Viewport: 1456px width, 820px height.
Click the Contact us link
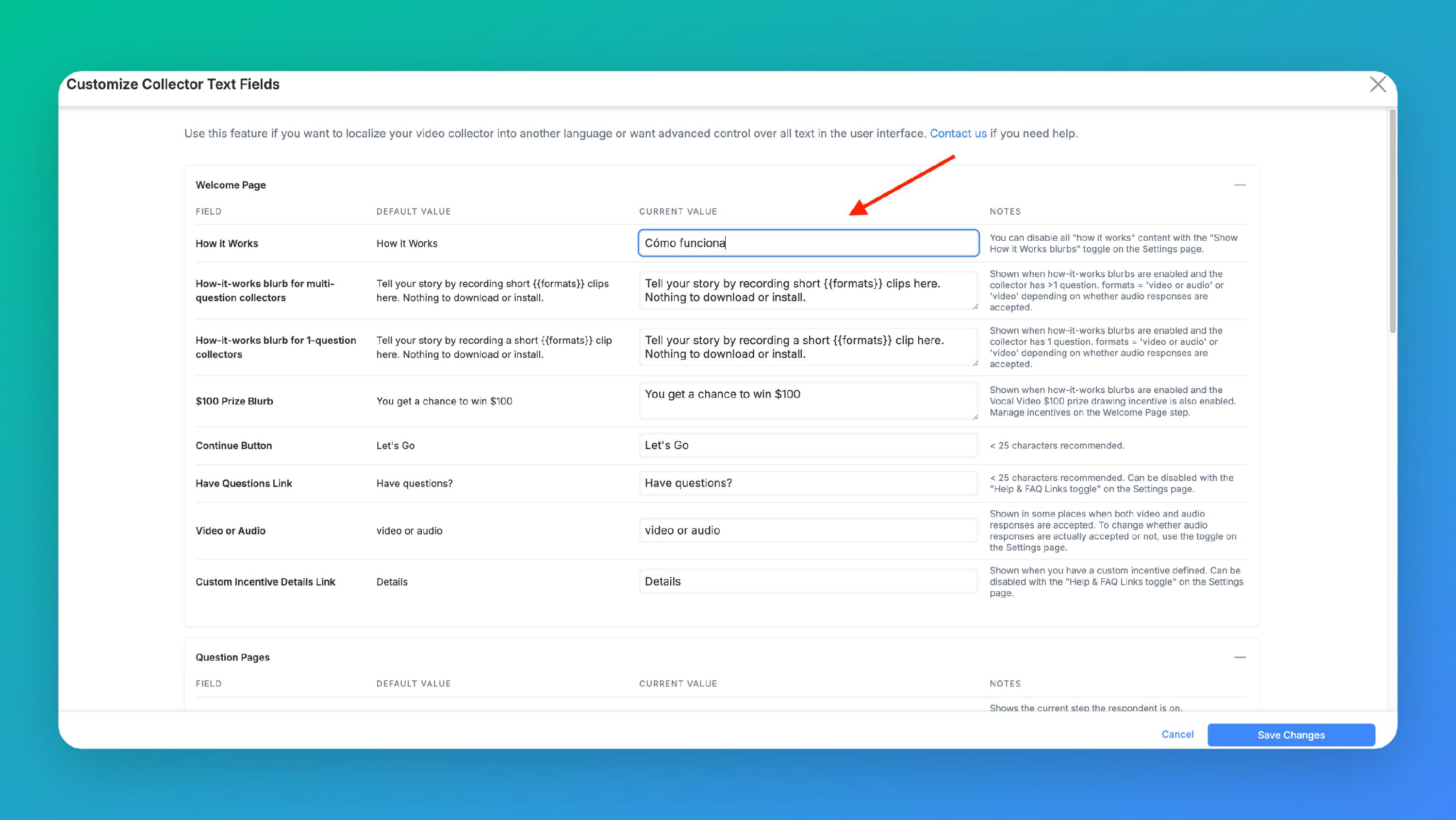click(958, 134)
